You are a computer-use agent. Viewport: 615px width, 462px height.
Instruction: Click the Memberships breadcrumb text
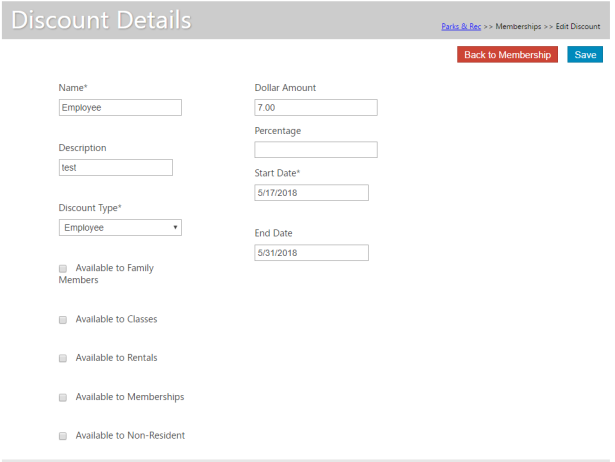click(517, 26)
